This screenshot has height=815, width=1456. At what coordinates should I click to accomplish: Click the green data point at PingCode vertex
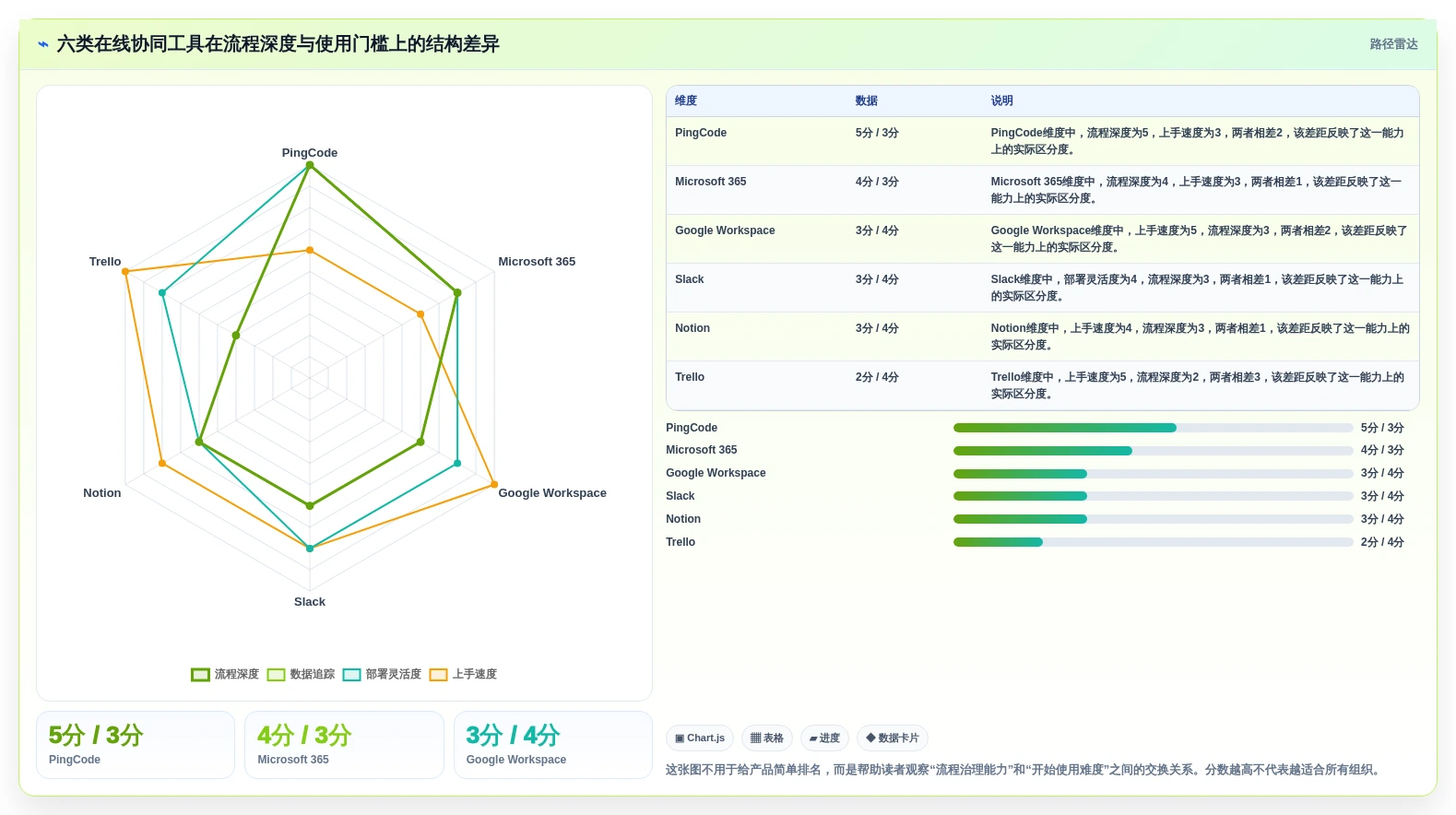tap(310, 165)
